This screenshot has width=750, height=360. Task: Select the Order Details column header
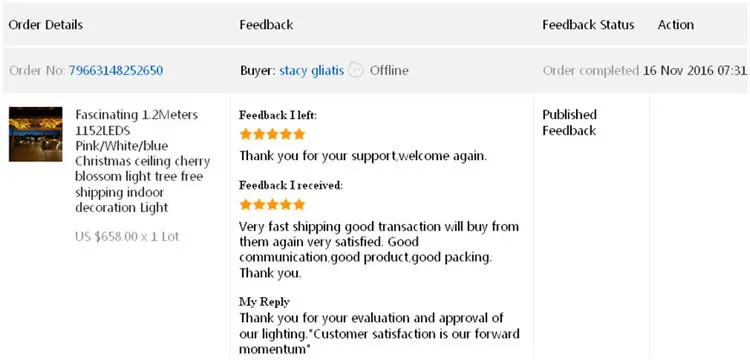tap(45, 25)
